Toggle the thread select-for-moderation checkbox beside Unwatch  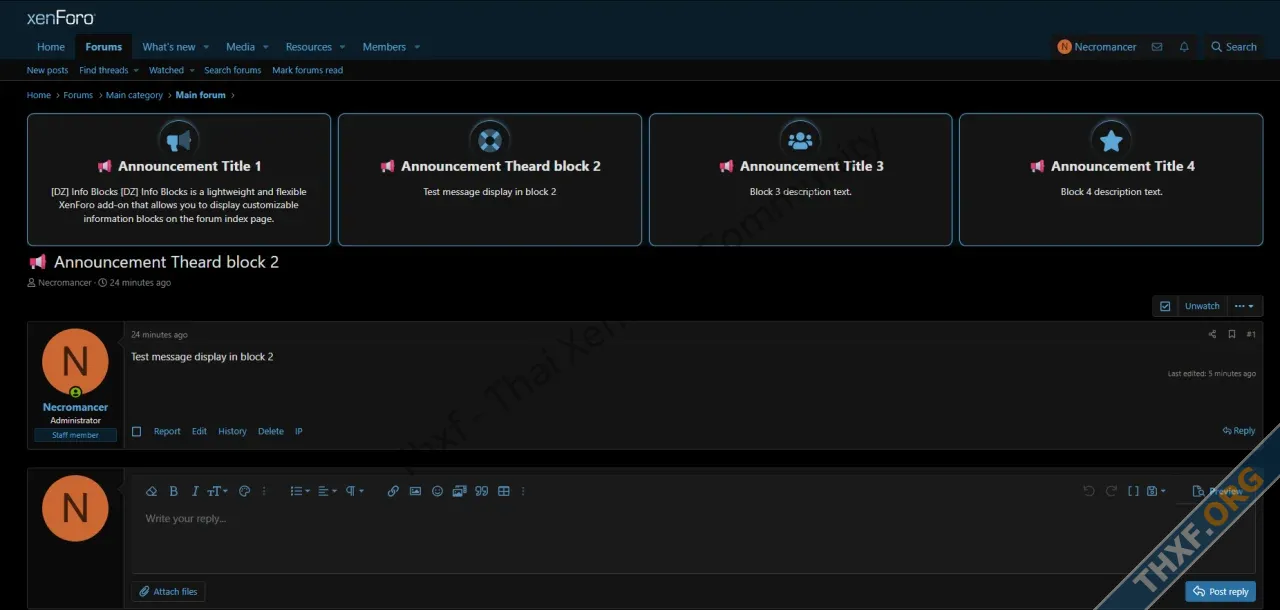point(1165,306)
